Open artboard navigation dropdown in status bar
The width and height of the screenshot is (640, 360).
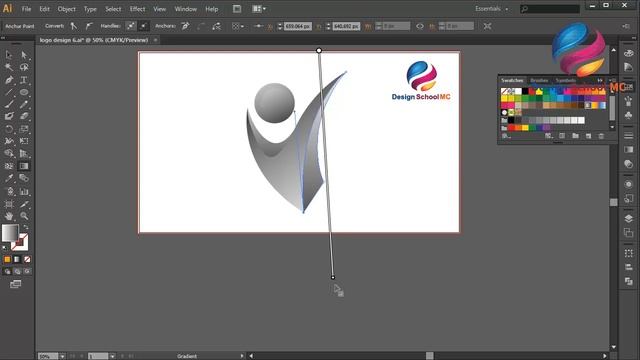click(112, 356)
